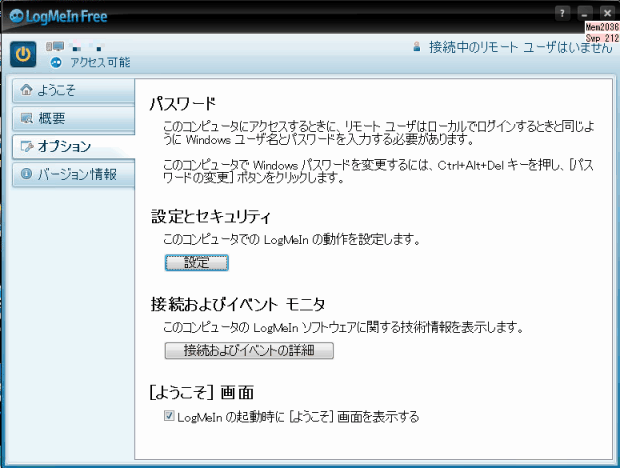The image size is (620, 468).
Task: Open help with the question mark button
Action: click(562, 13)
